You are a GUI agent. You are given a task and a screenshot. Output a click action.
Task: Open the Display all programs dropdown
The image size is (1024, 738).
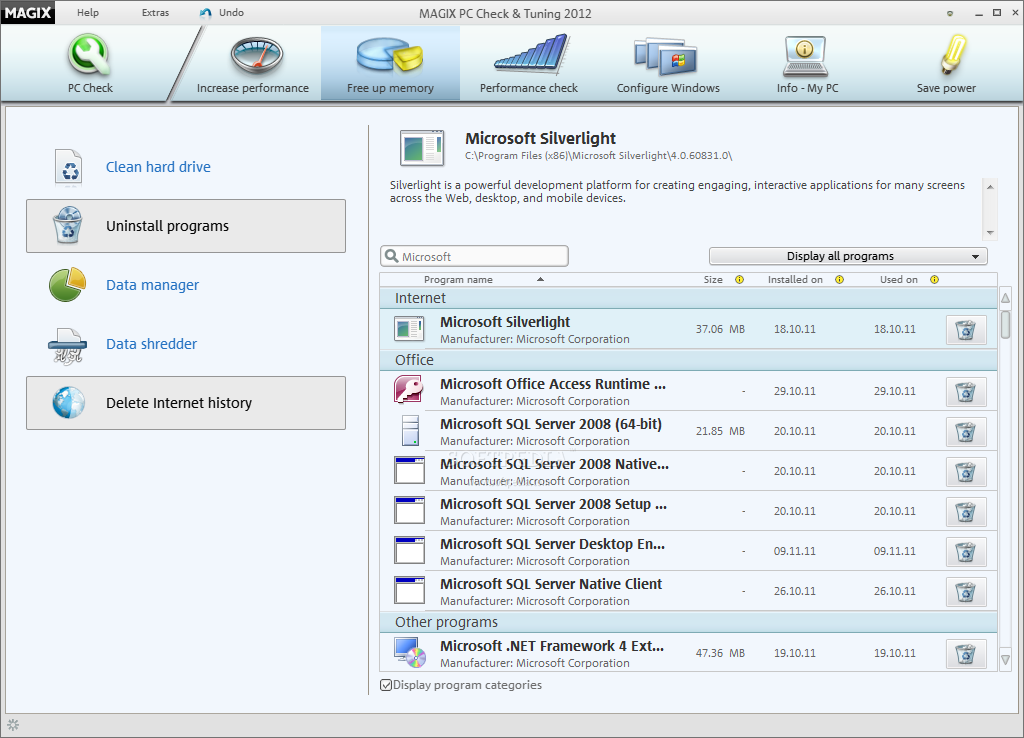848,256
